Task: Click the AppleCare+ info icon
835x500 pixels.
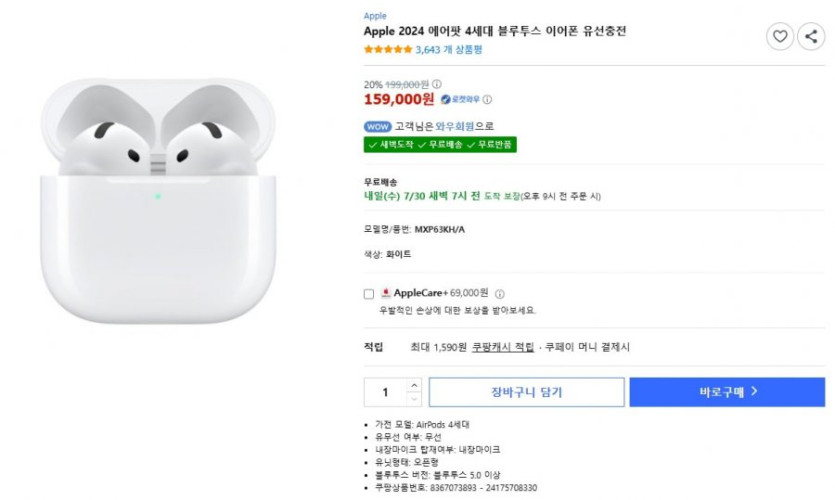Action: point(500,294)
